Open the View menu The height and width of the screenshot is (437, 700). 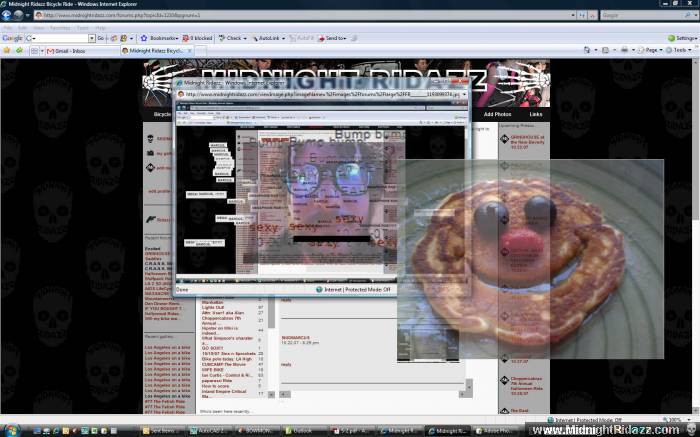38,28
